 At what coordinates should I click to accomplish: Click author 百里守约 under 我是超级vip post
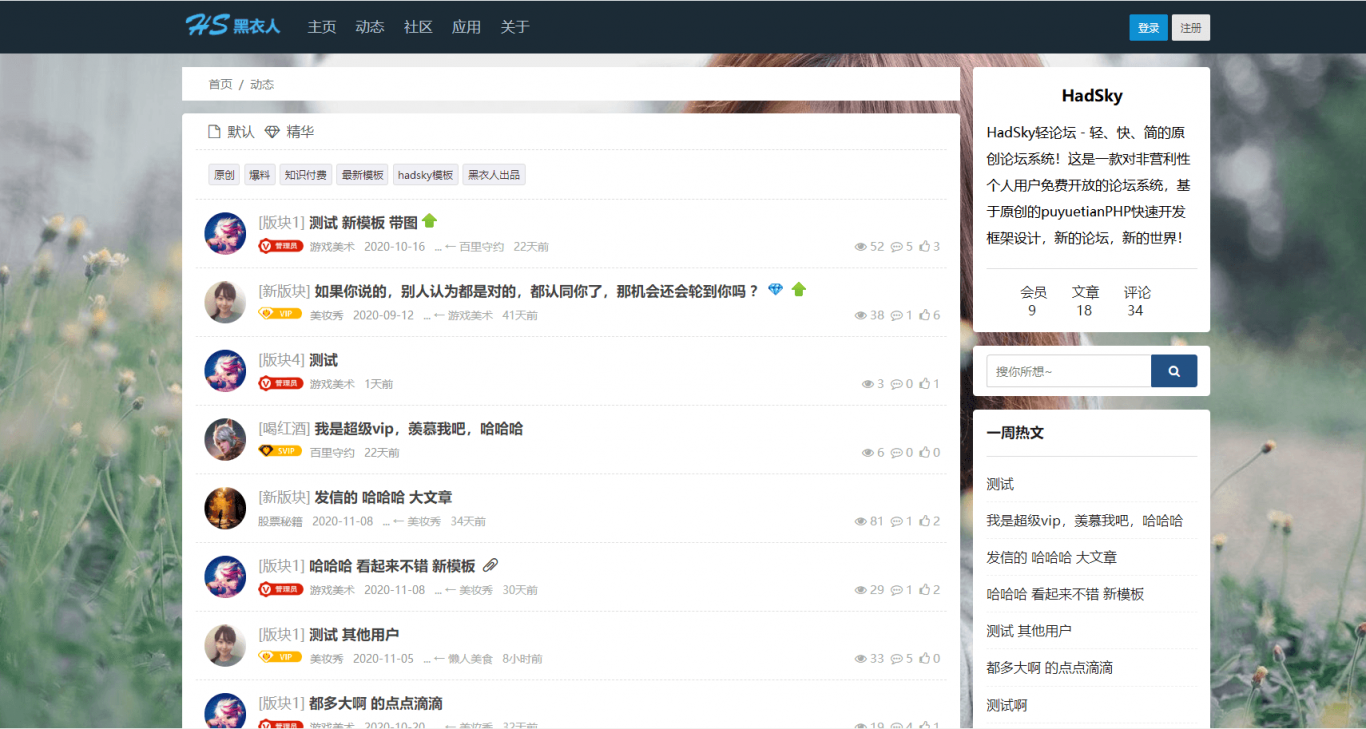(332, 453)
